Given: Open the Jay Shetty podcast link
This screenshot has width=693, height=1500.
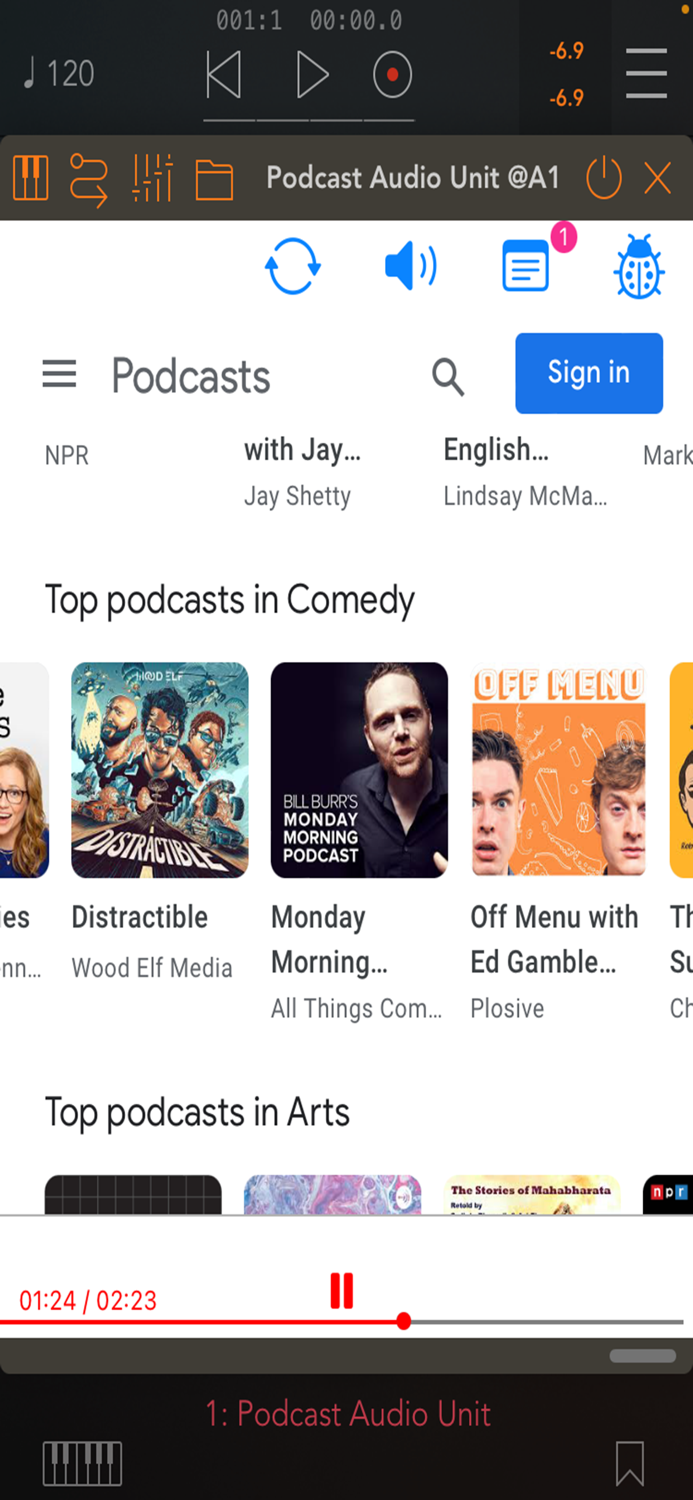Looking at the screenshot, I should (x=297, y=496).
